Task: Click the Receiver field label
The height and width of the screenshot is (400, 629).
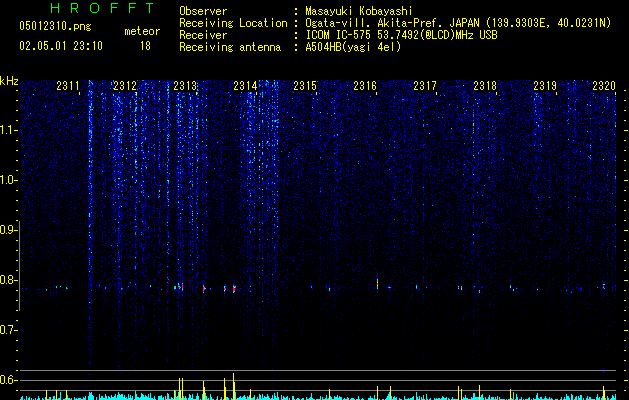Action: point(203,35)
